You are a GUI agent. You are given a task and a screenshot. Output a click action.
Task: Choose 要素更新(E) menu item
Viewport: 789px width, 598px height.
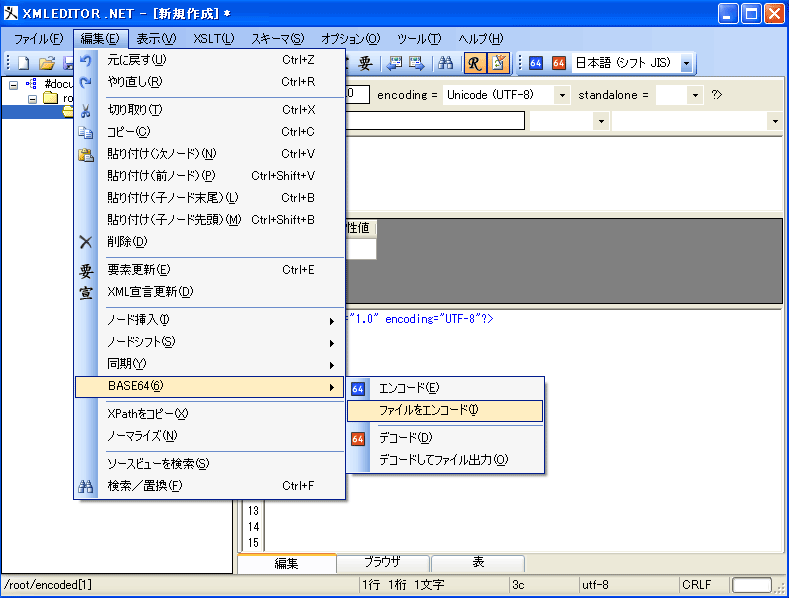(209, 270)
